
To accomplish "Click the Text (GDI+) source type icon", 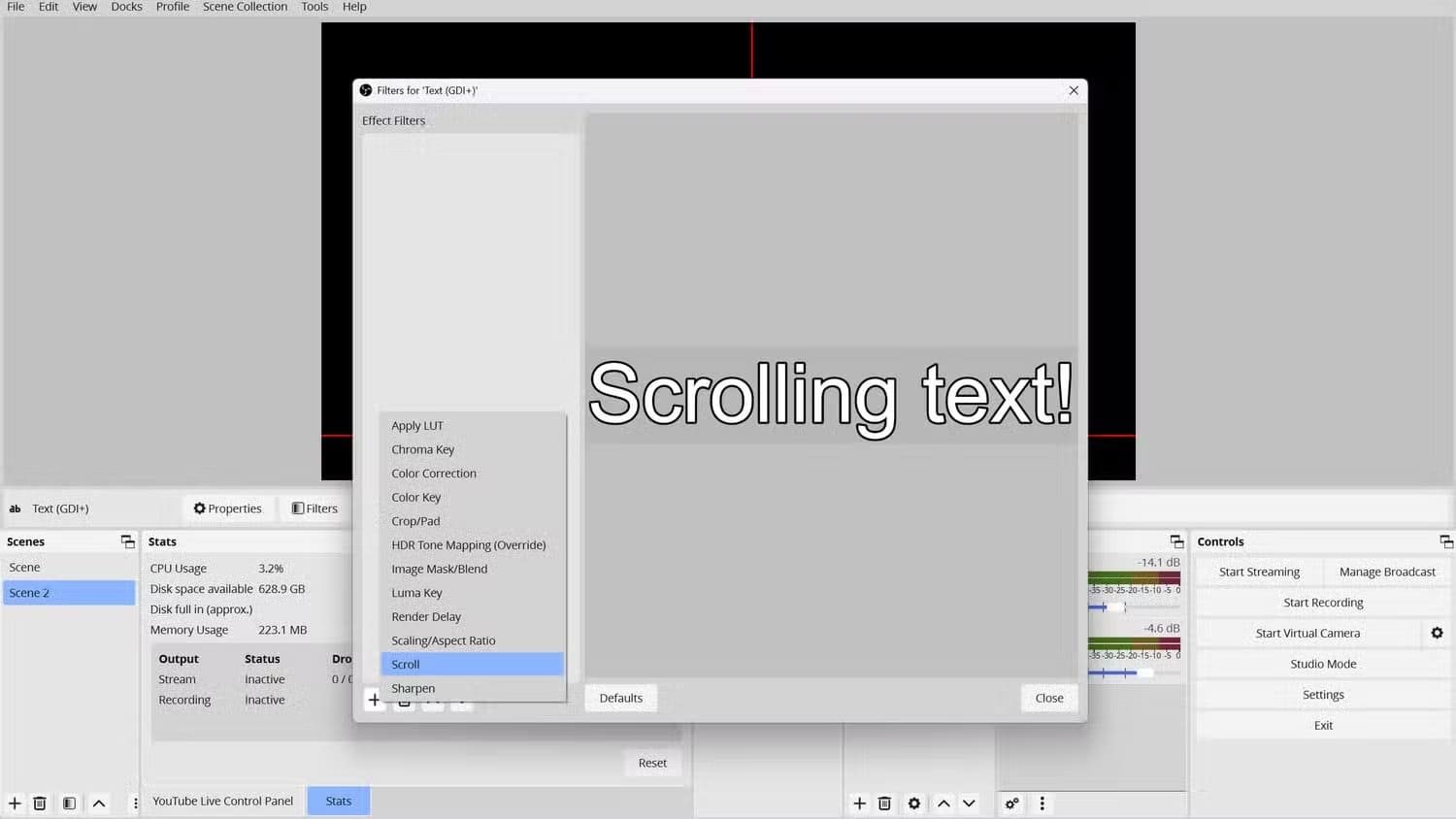I will tap(15, 508).
